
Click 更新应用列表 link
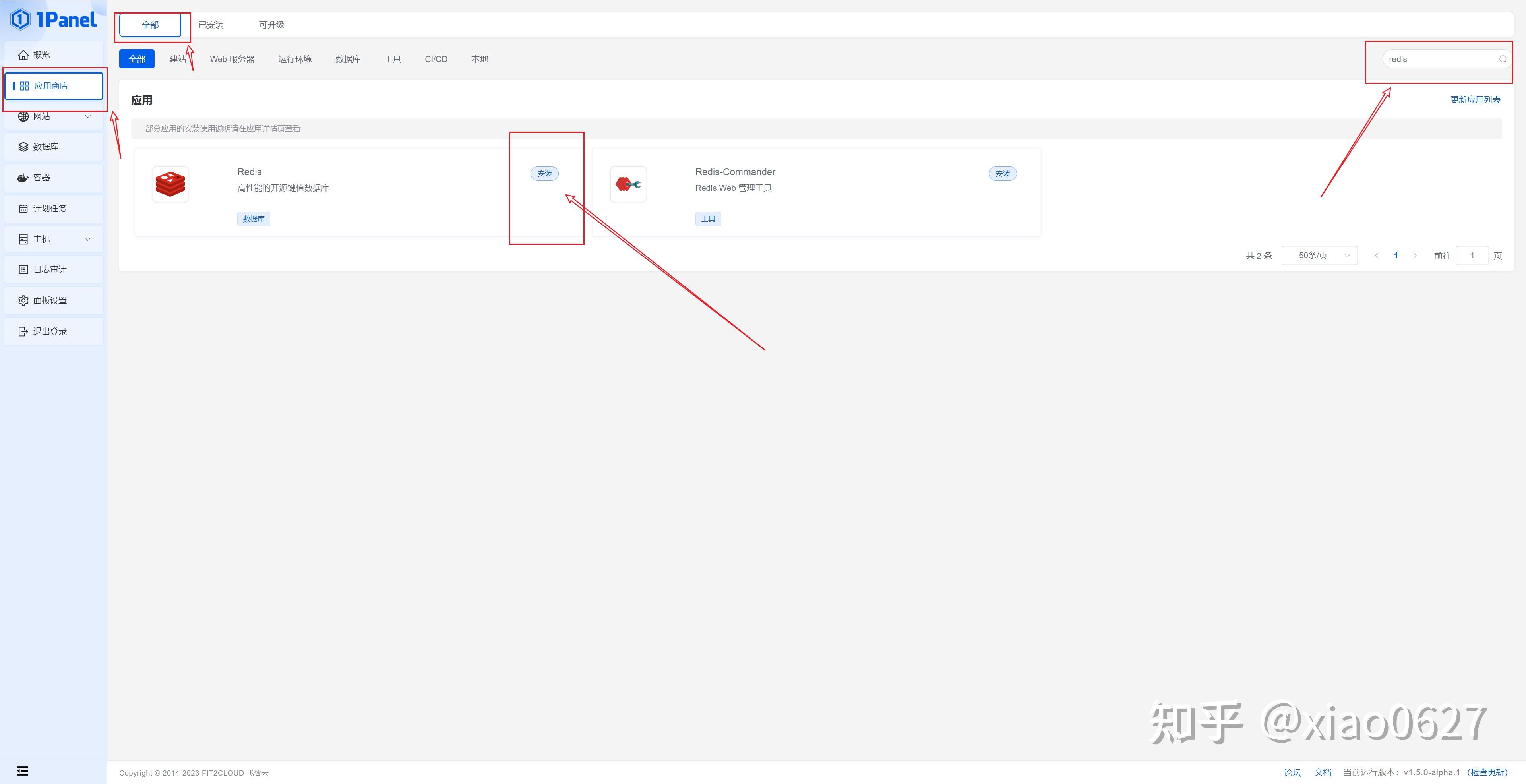pyautogui.click(x=1475, y=99)
